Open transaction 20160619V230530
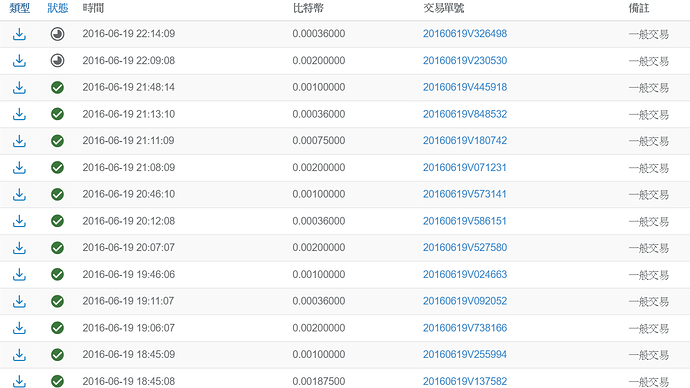690x388 pixels. click(465, 61)
